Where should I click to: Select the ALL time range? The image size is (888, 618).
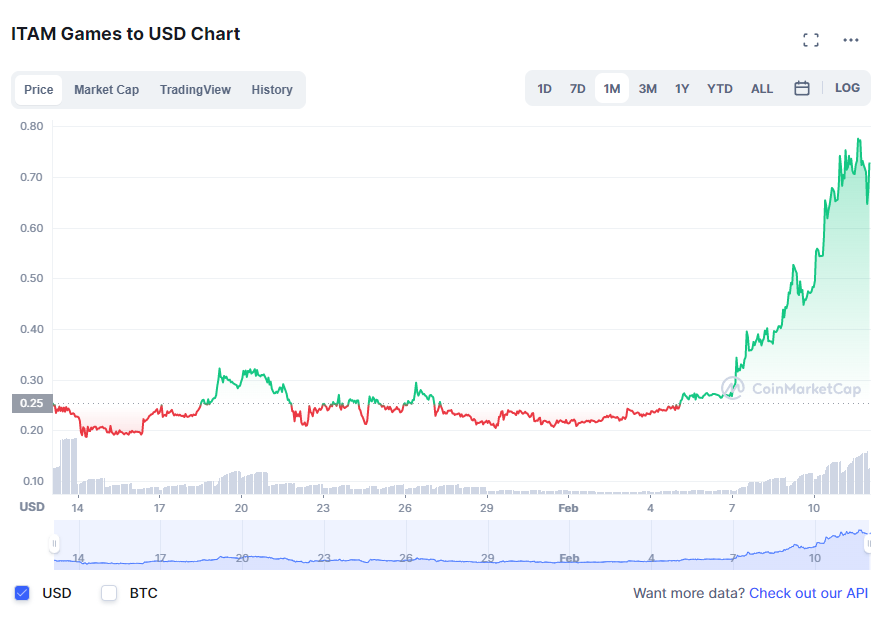[x=762, y=88]
